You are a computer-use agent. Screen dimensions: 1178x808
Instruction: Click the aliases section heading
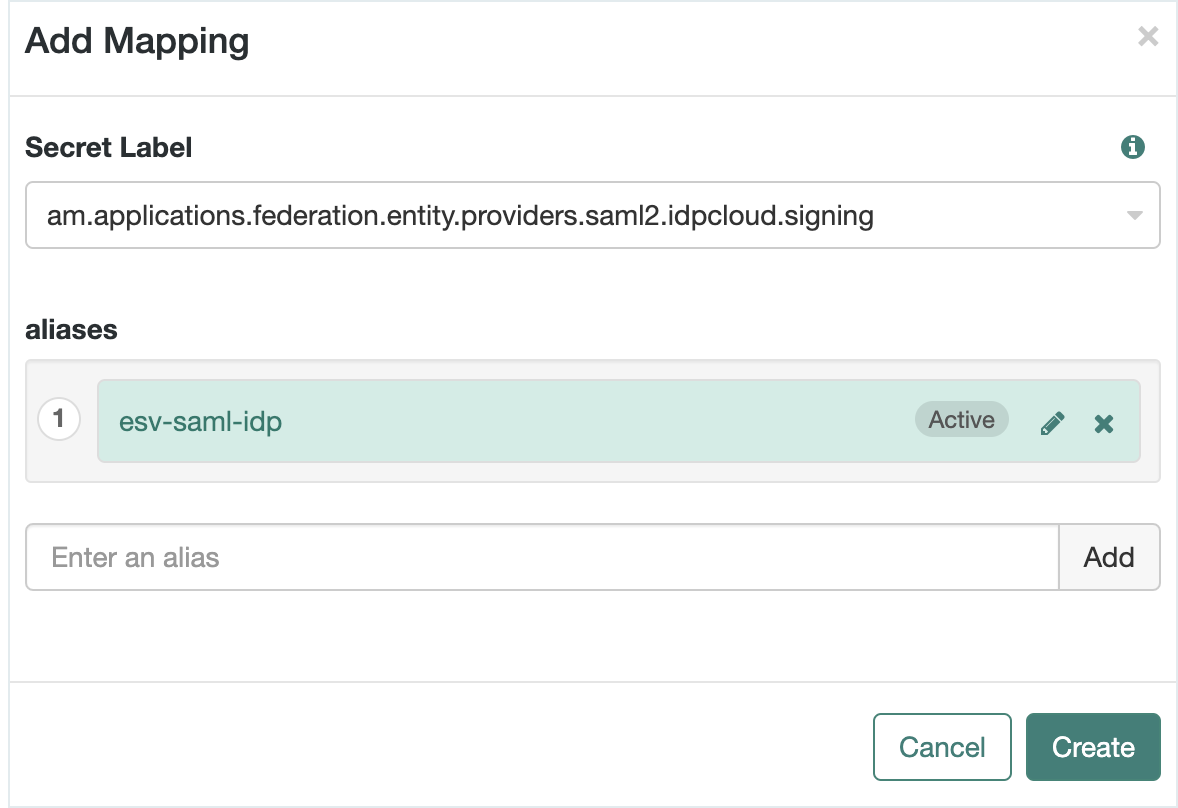pyautogui.click(x=71, y=330)
